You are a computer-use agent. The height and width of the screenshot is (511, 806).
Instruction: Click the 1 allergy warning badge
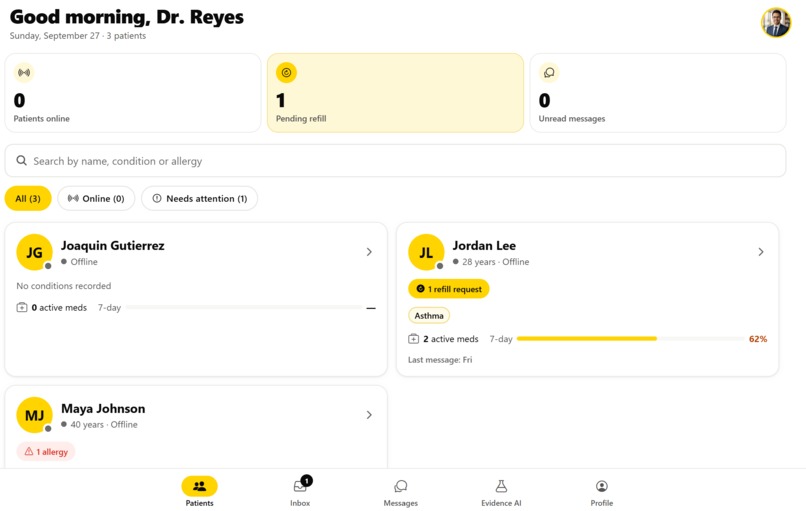46,451
